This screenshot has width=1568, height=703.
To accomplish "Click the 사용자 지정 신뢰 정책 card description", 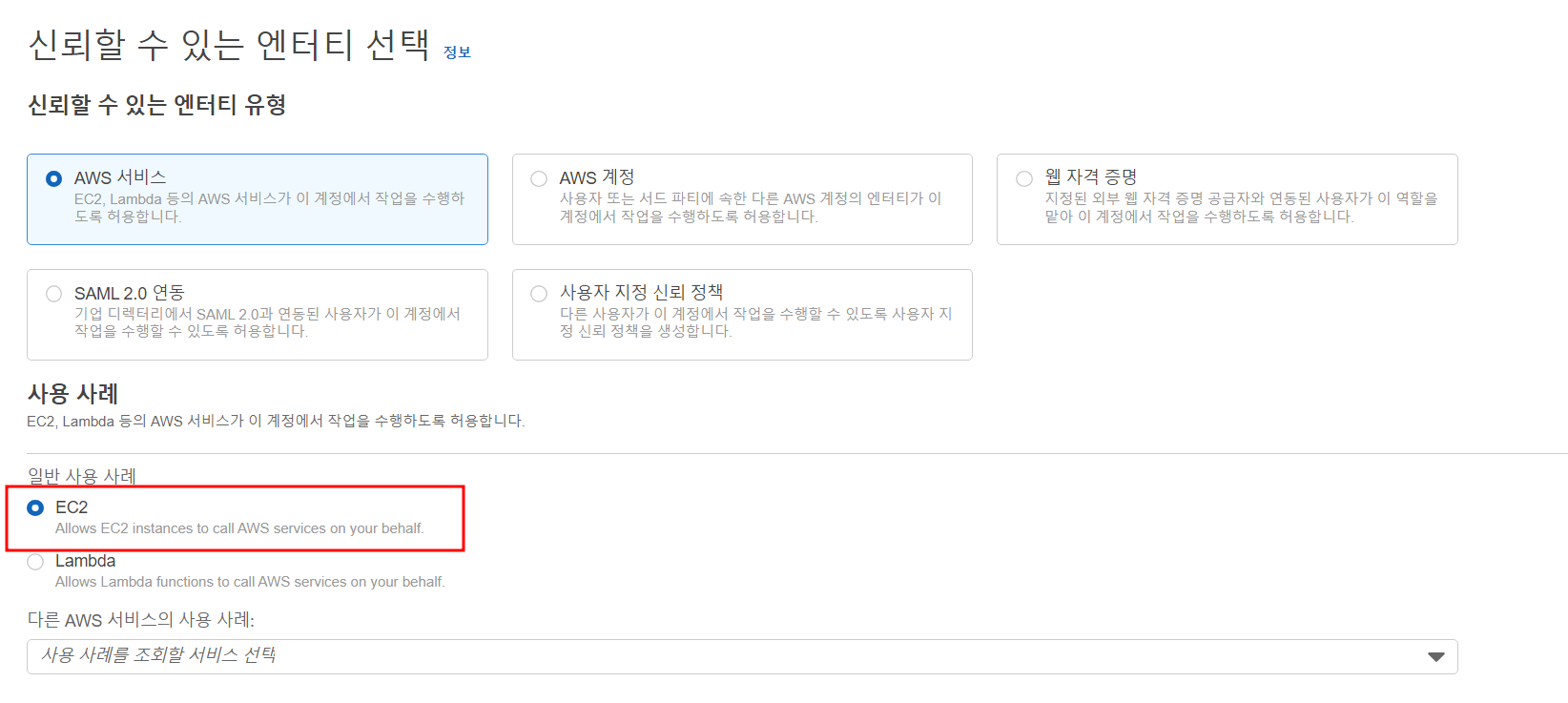I will [755, 322].
